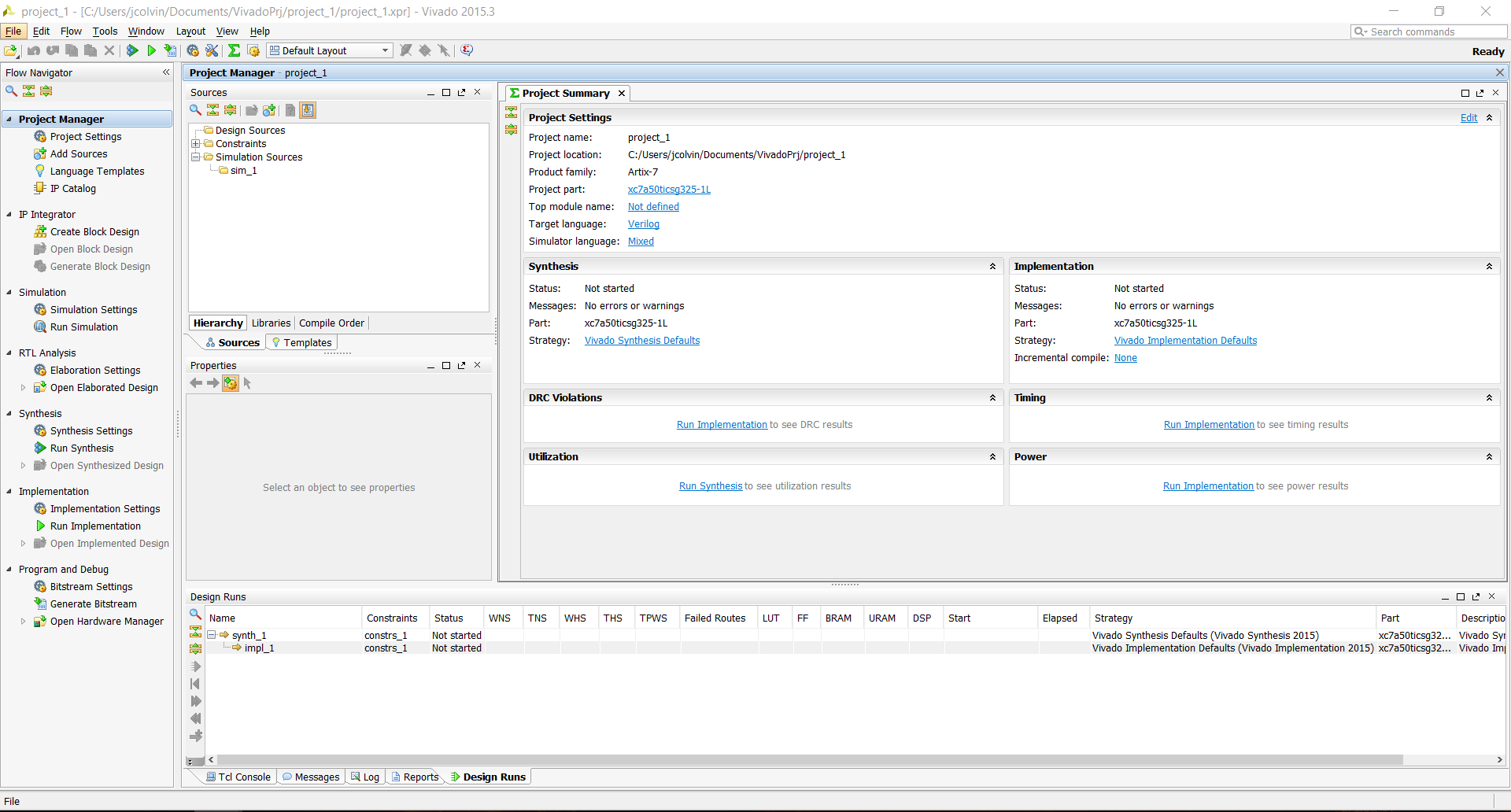Viewport: 1511px width, 812px height.
Task: Open the Flow menu
Action: 71,31
